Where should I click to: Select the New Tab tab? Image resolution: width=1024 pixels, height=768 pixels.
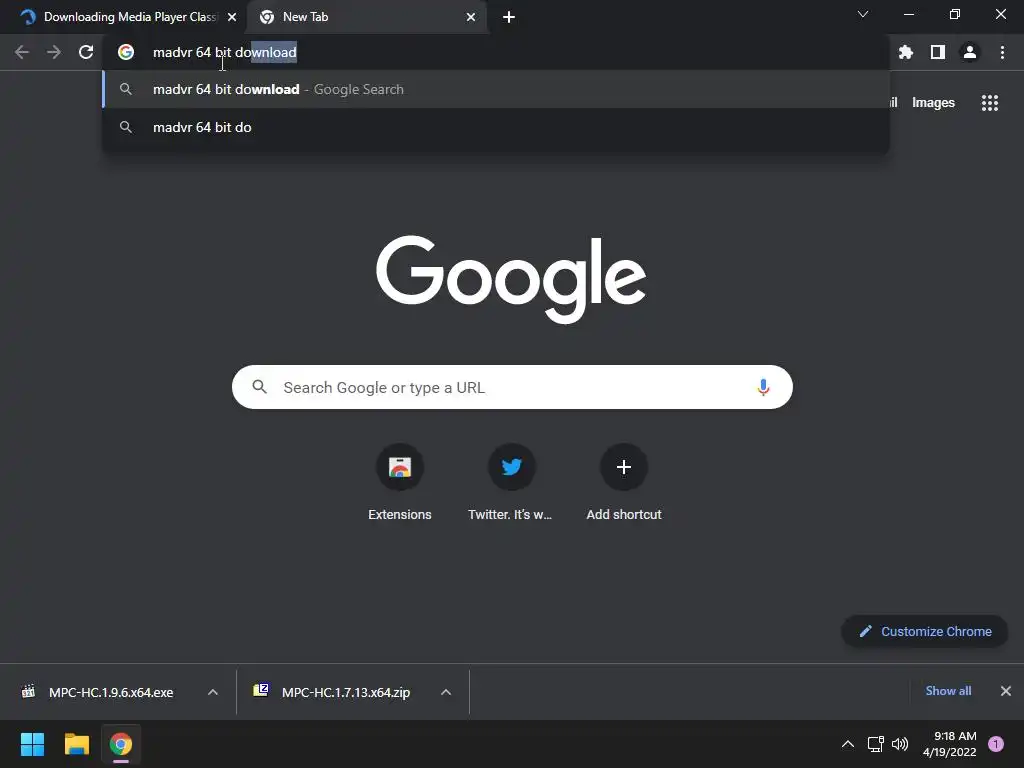[x=366, y=17]
